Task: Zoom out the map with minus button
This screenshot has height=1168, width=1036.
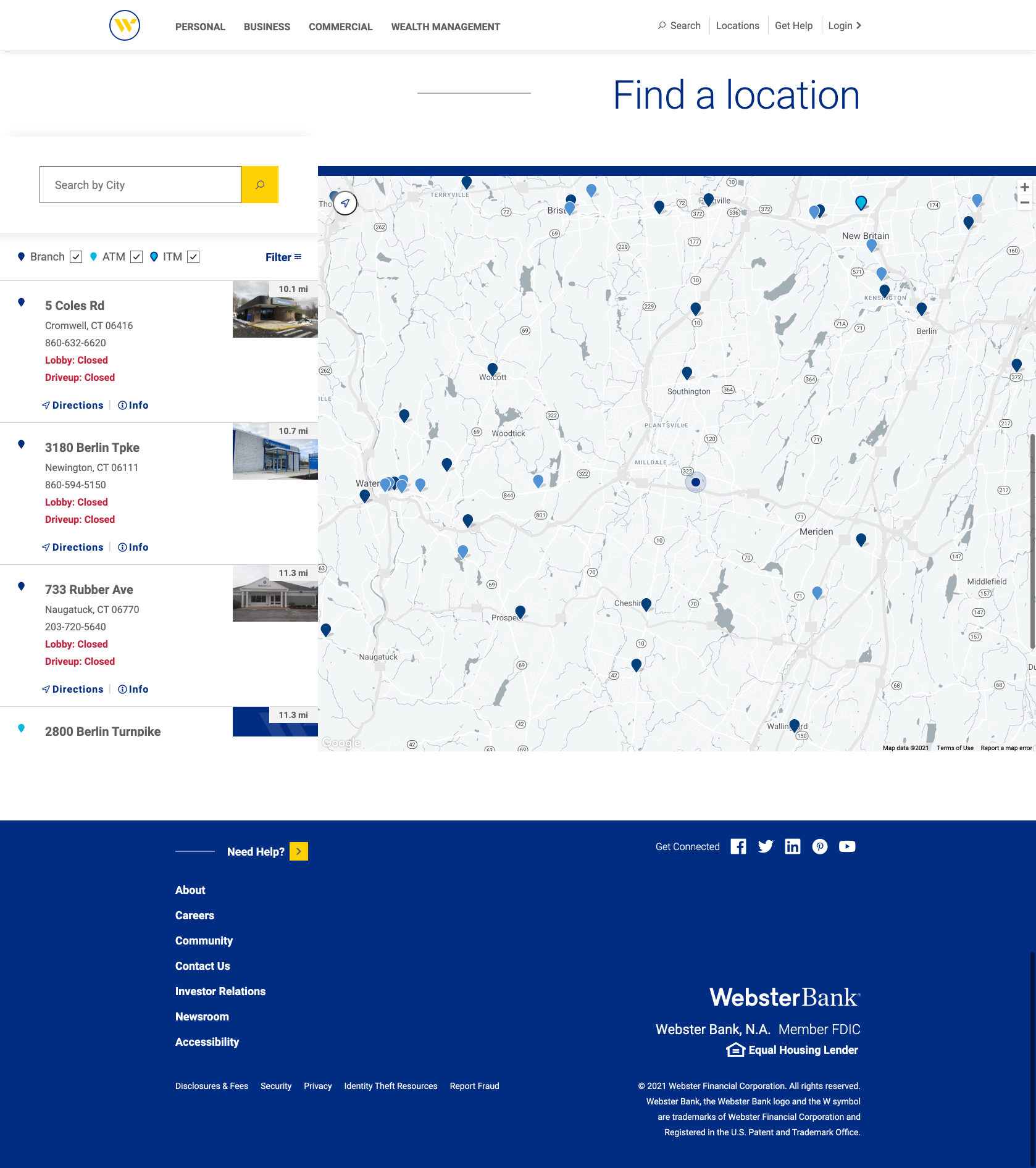Action: pyautogui.click(x=1024, y=202)
